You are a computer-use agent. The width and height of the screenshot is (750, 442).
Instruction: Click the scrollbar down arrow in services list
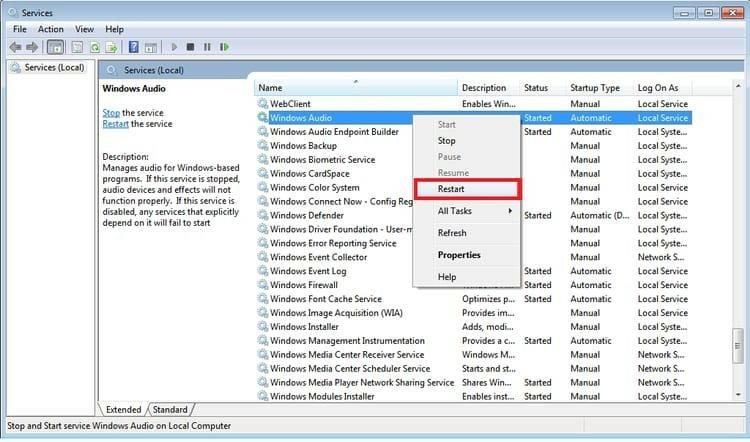click(x=739, y=395)
